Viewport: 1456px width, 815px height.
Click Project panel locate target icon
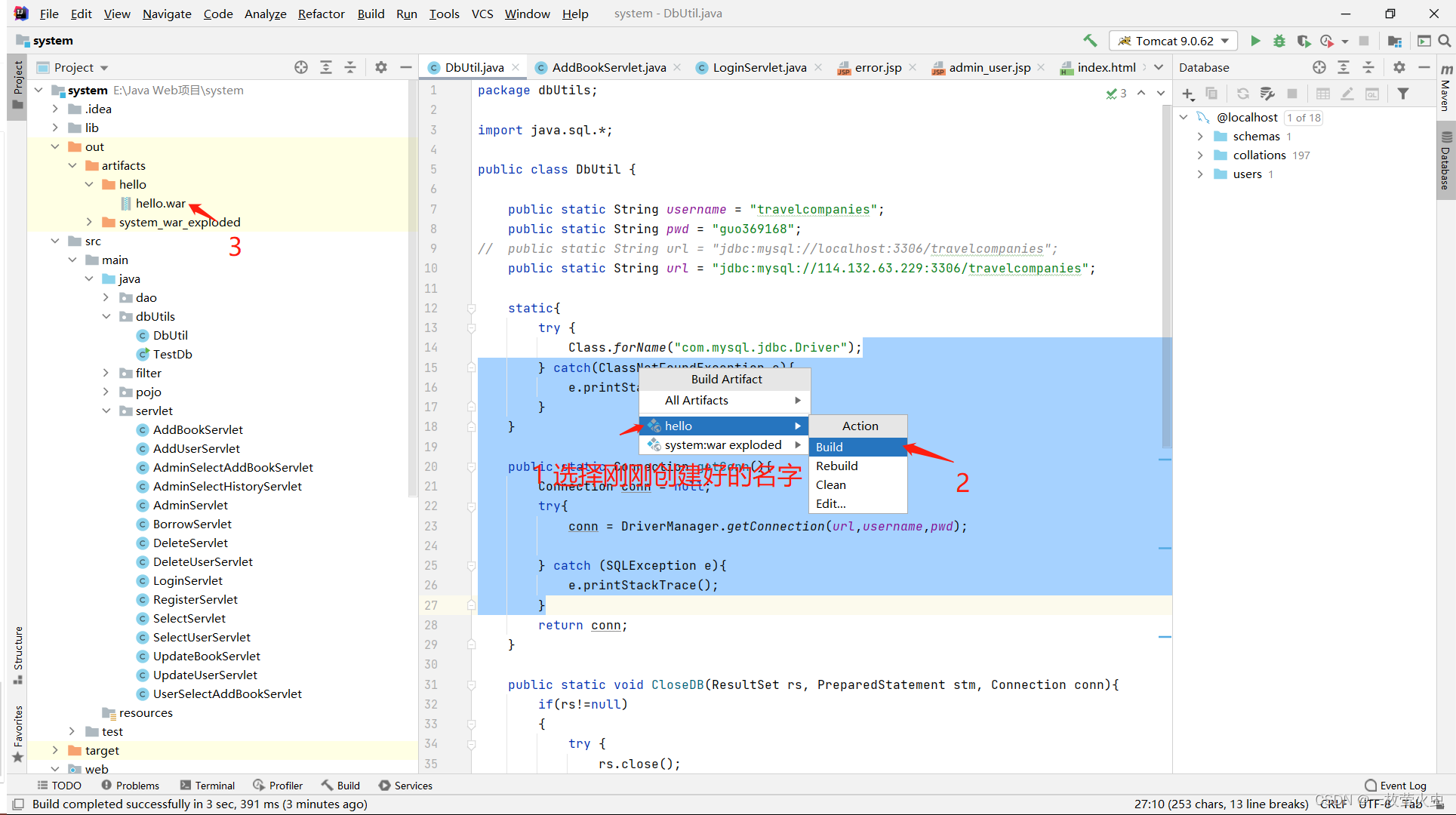click(x=301, y=67)
